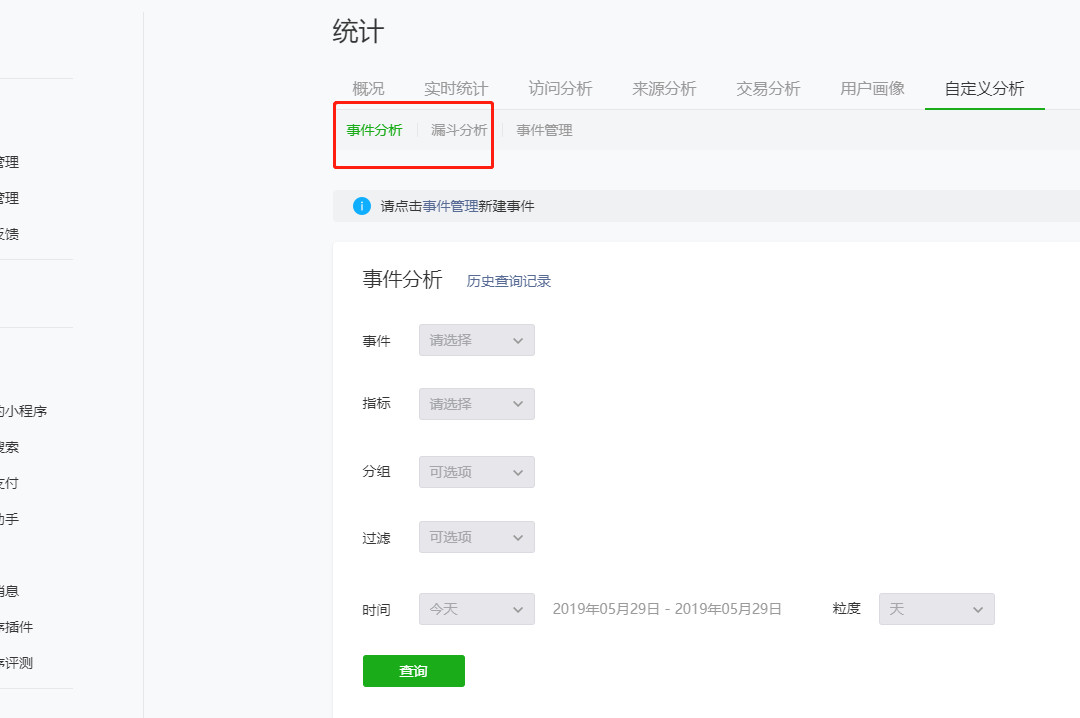1080x718 pixels.
Task: Click the 事件分析 section heading
Action: point(402,279)
